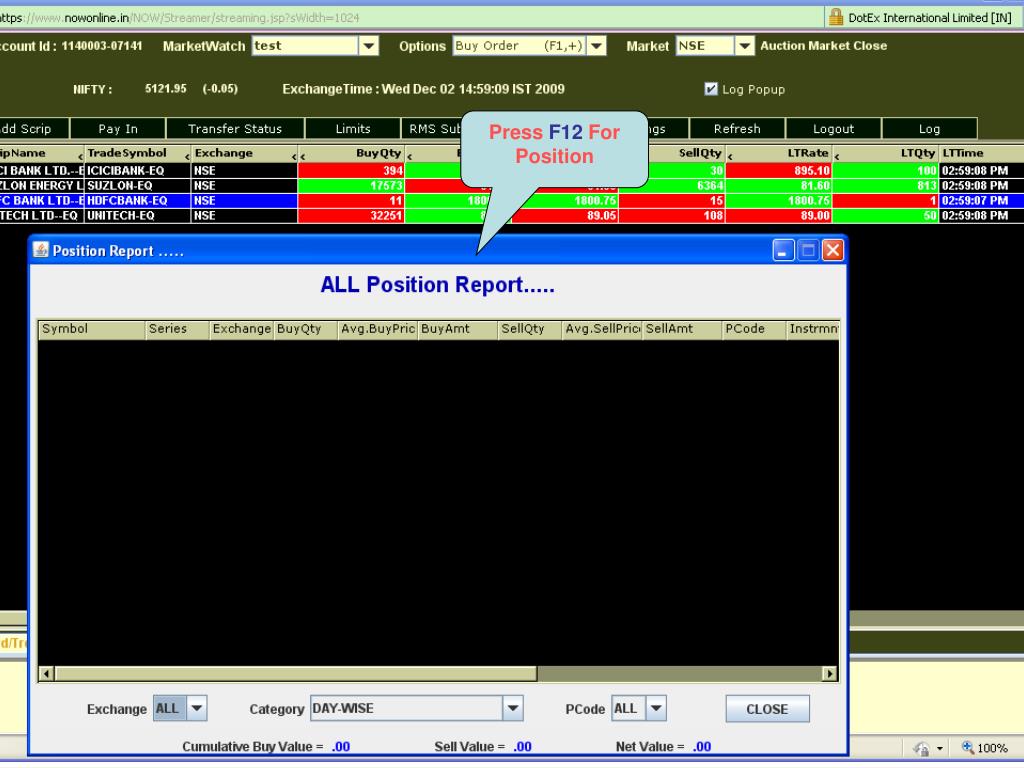The width and height of the screenshot is (1024, 768).
Task: Open the Exchange ALL dropdown in the report
Action: pos(194,709)
